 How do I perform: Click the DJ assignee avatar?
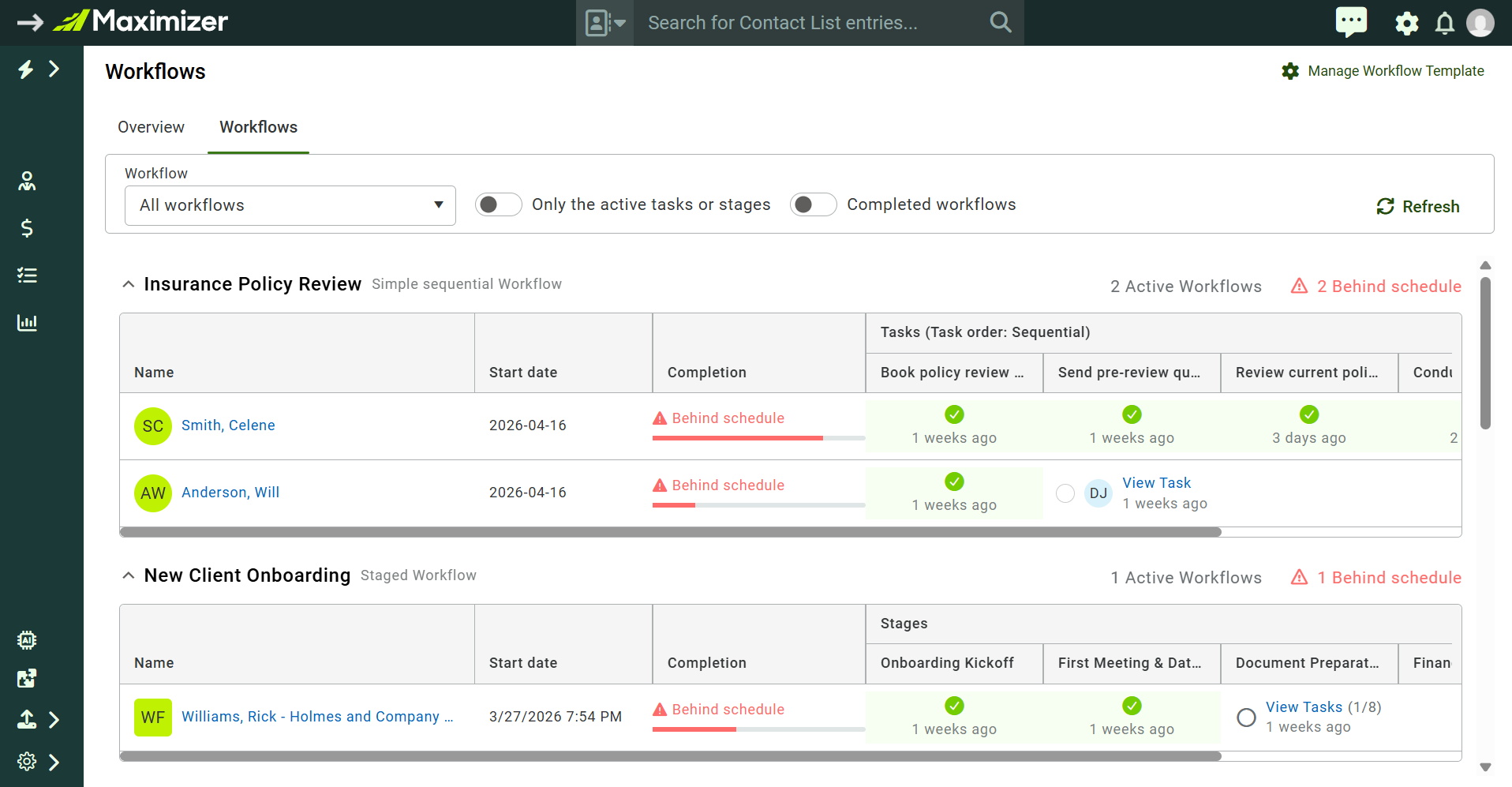[x=1098, y=493]
